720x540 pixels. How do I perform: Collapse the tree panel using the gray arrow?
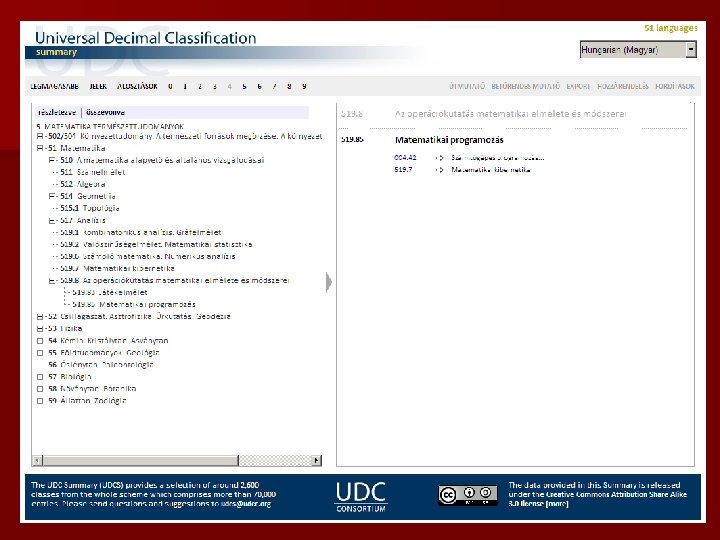[x=328, y=282]
